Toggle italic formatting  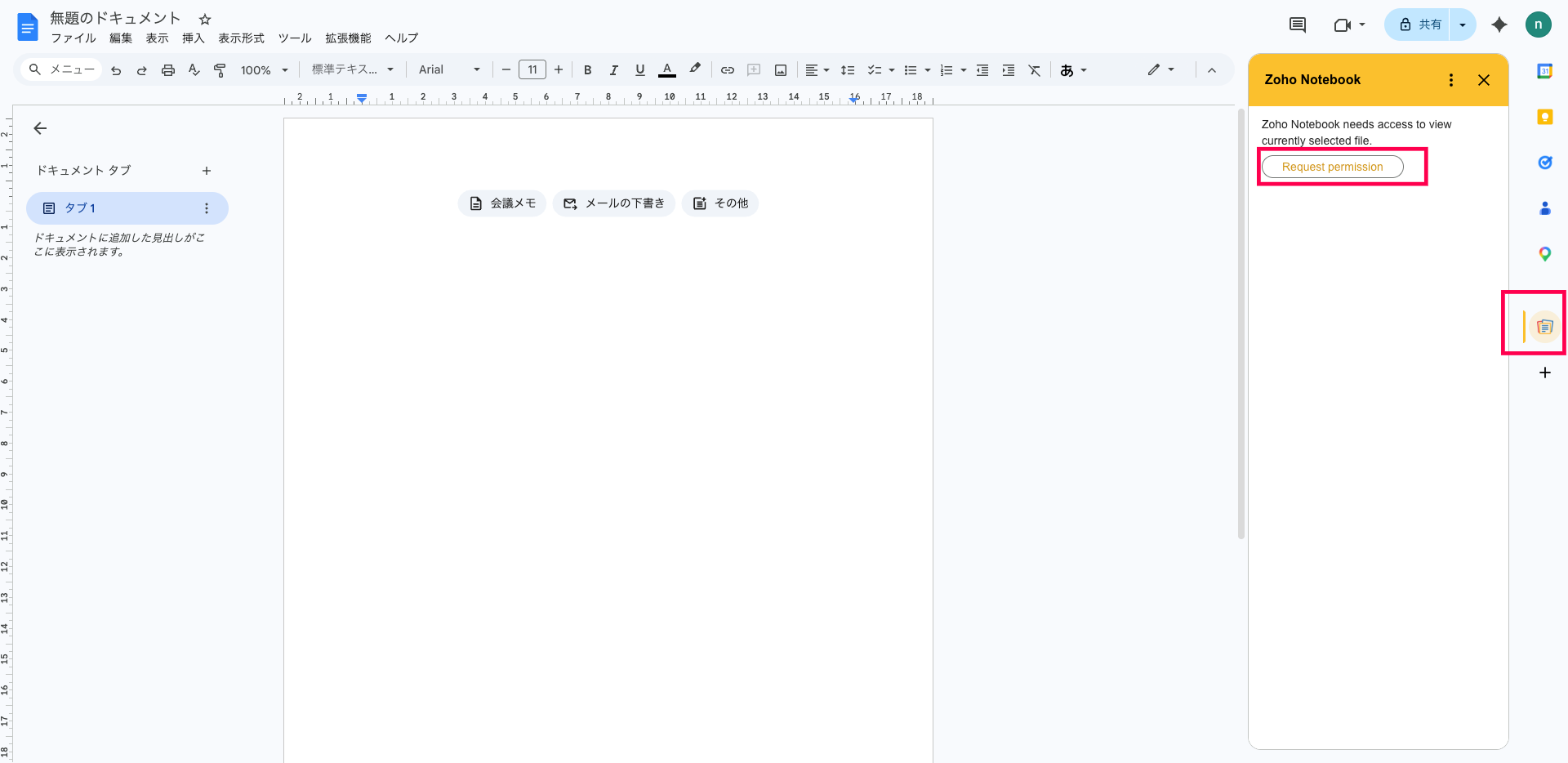coord(613,70)
